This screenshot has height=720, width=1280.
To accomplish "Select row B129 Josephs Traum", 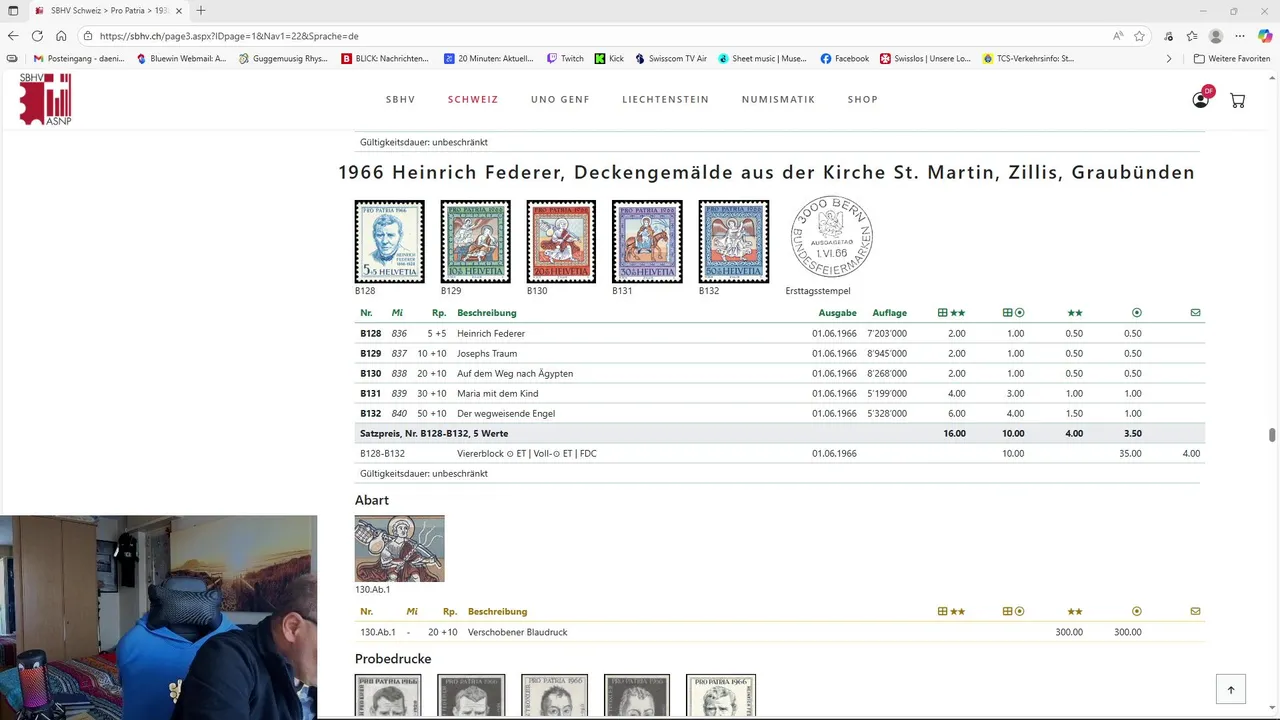I will 780,353.
